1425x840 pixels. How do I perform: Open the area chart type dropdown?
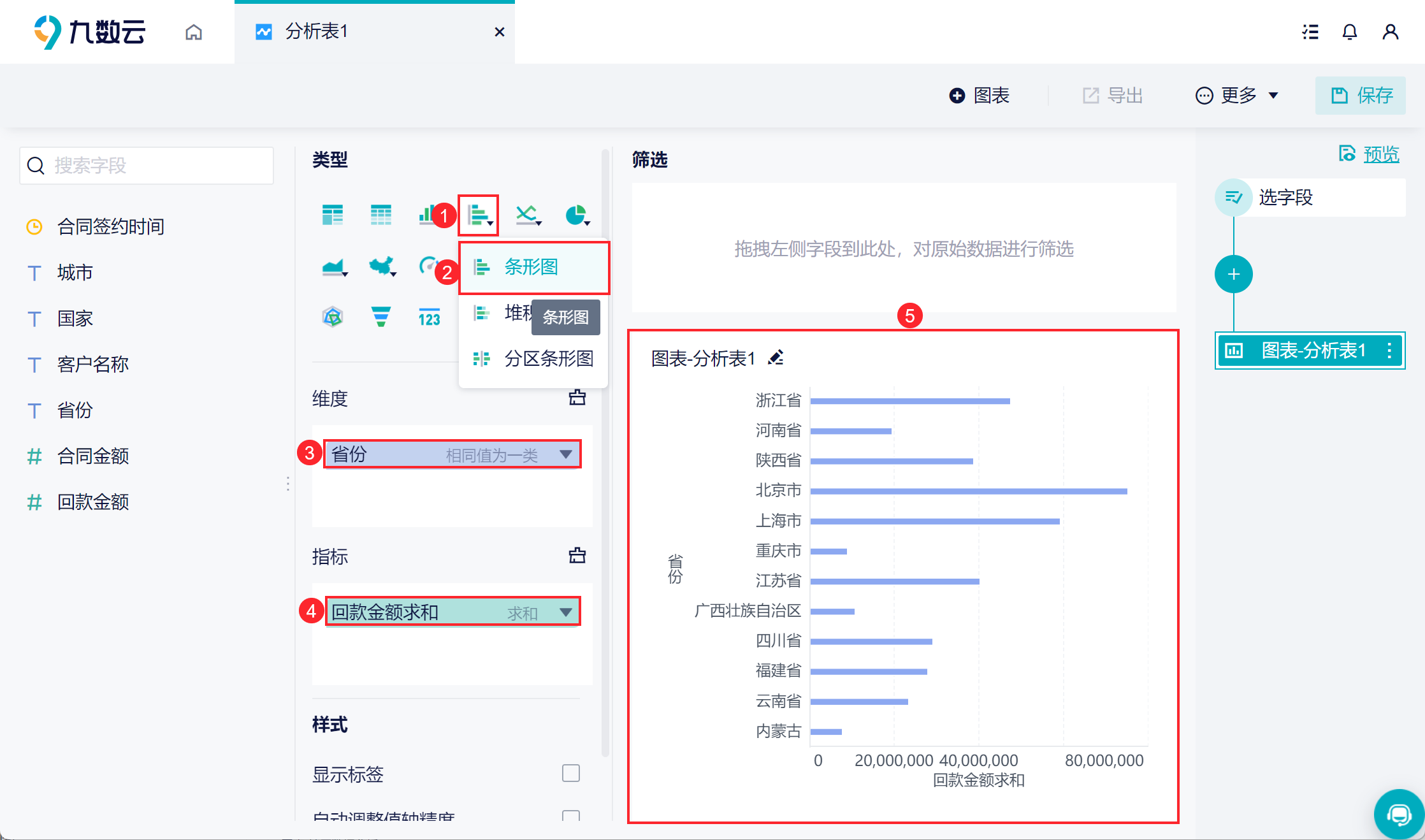tap(335, 266)
